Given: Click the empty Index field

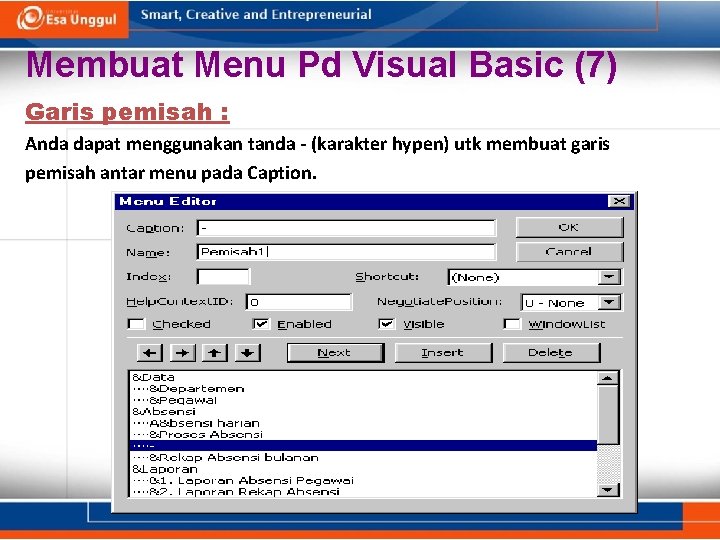Looking at the screenshot, I should [x=223, y=277].
